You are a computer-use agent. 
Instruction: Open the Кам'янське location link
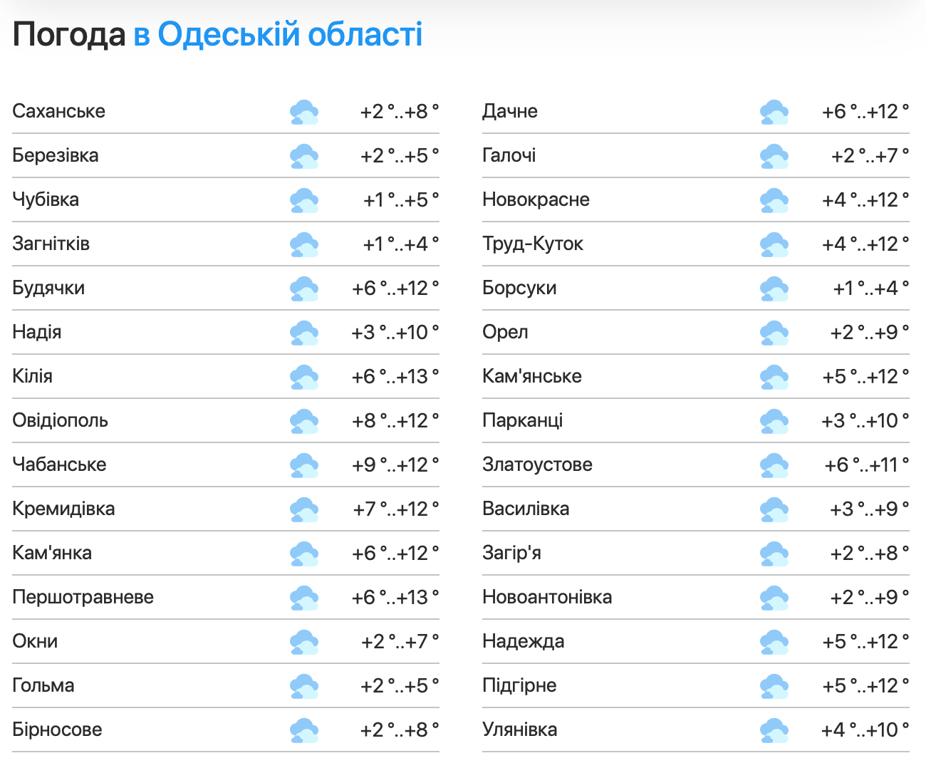pos(532,376)
